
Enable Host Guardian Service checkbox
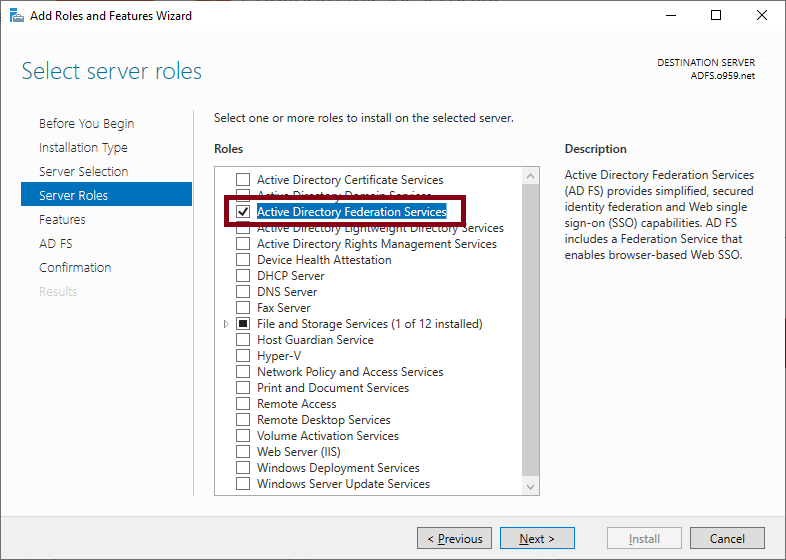click(x=243, y=340)
